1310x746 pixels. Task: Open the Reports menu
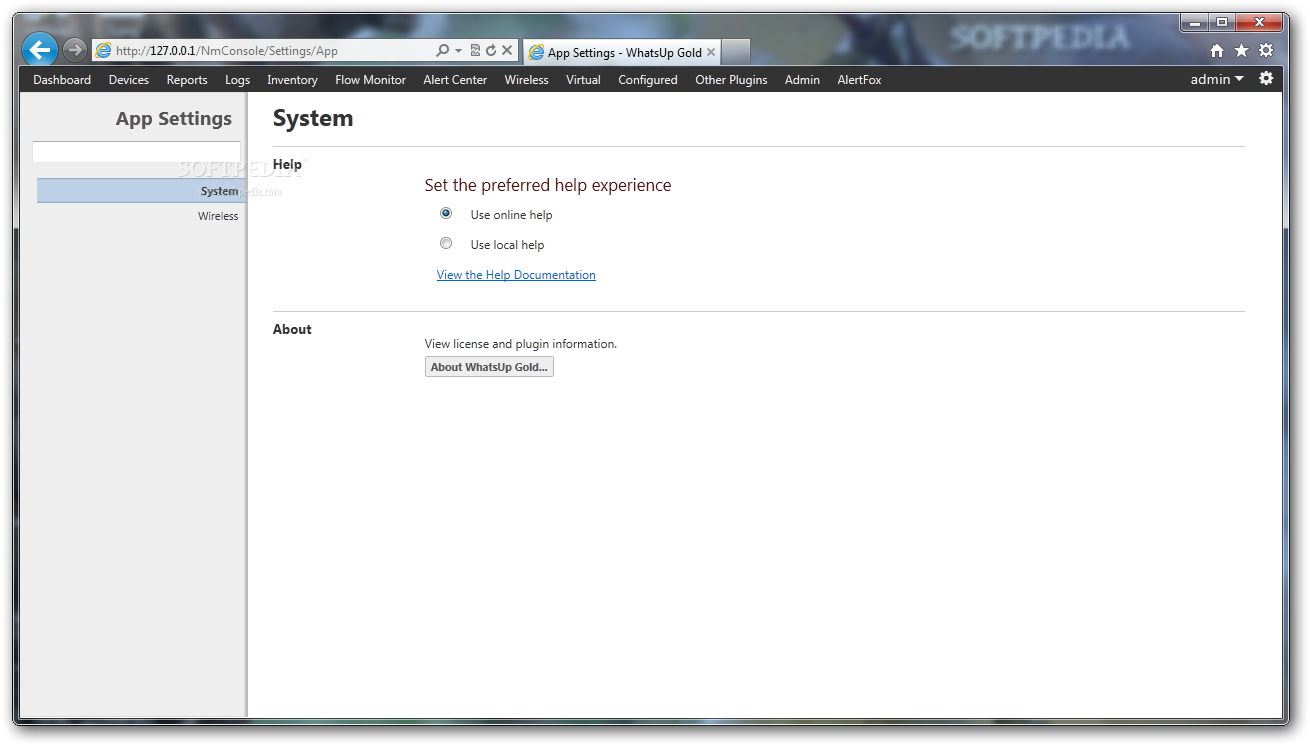coord(187,80)
